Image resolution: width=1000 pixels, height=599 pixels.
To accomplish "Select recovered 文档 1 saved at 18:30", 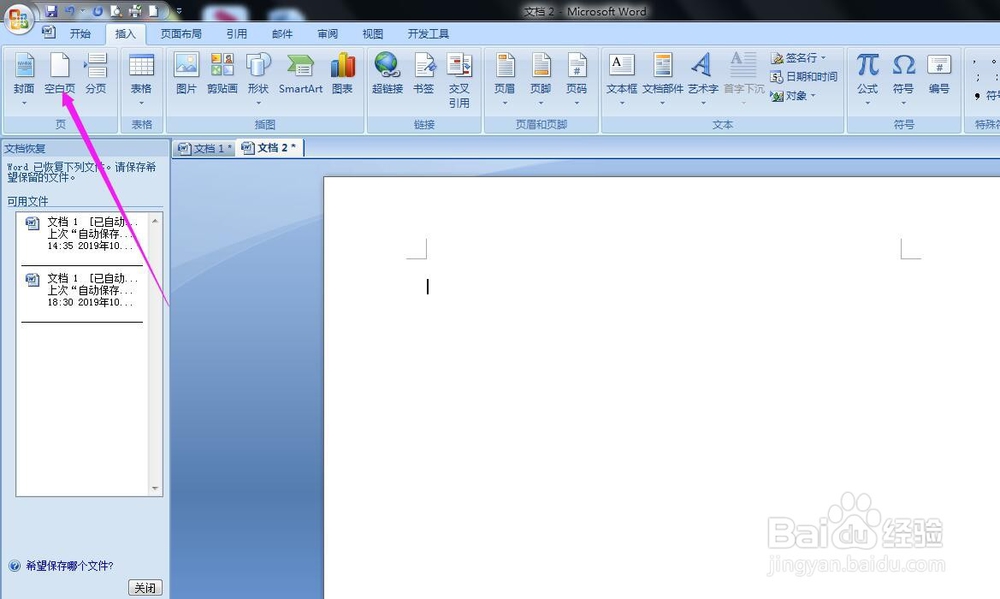I will [x=82, y=291].
